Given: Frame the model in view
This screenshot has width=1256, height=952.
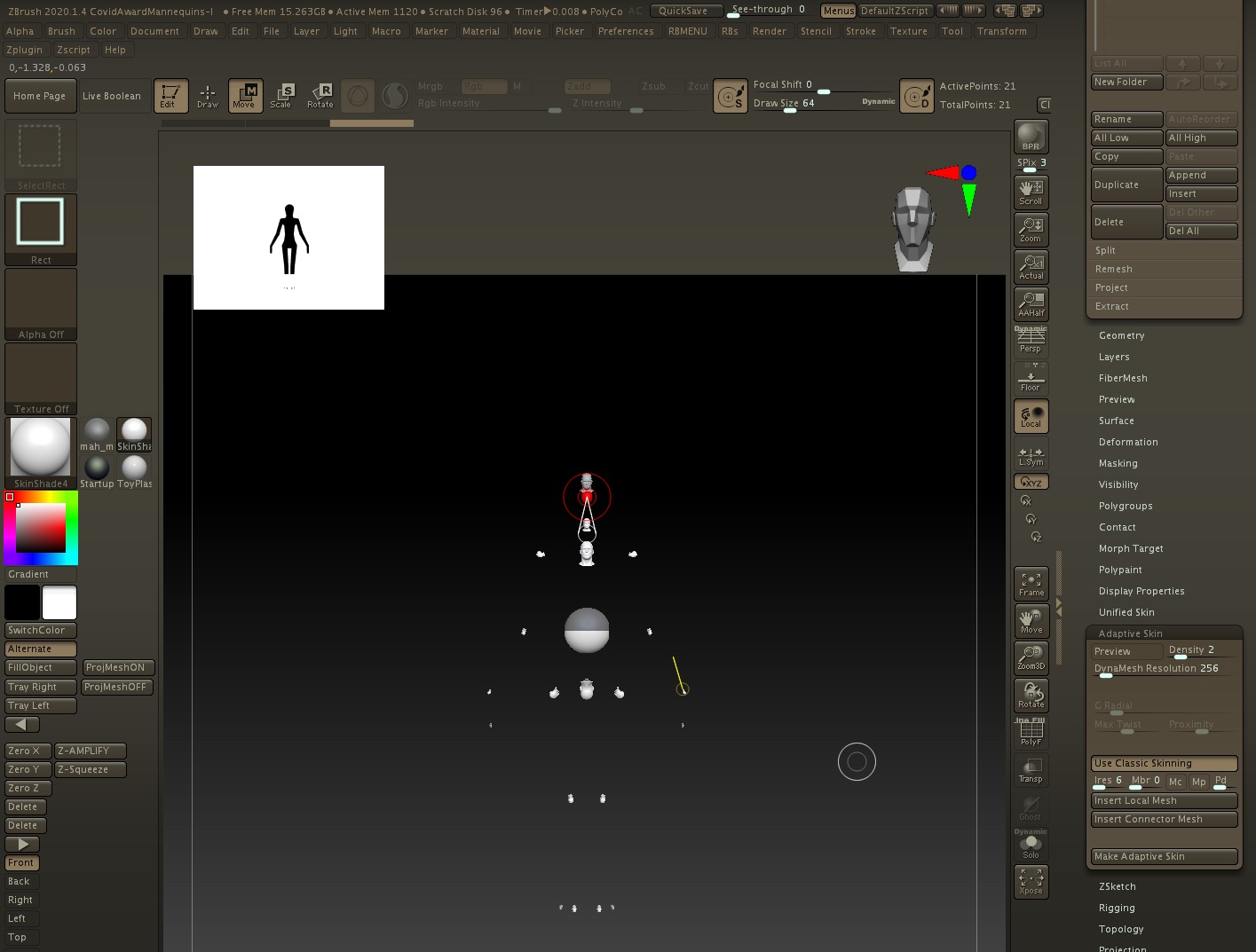Looking at the screenshot, I should coord(1031,583).
